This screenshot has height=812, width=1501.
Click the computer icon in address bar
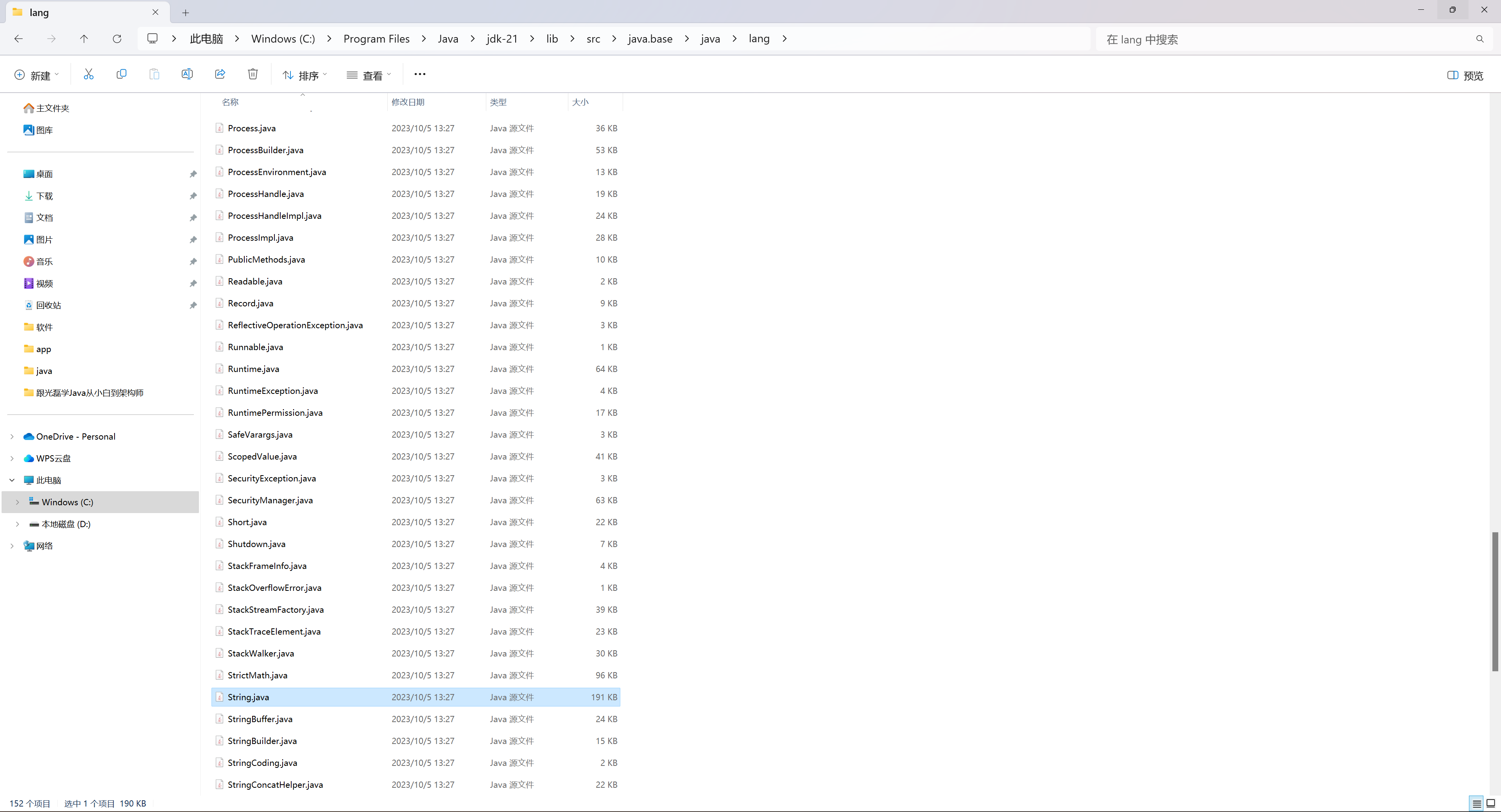[x=153, y=38]
